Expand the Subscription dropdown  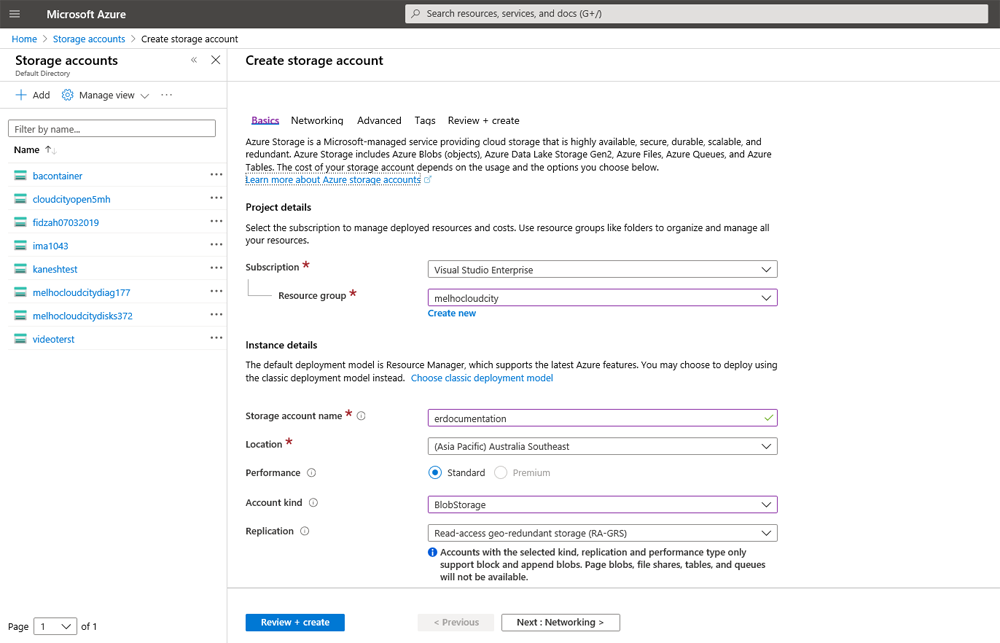click(x=602, y=269)
